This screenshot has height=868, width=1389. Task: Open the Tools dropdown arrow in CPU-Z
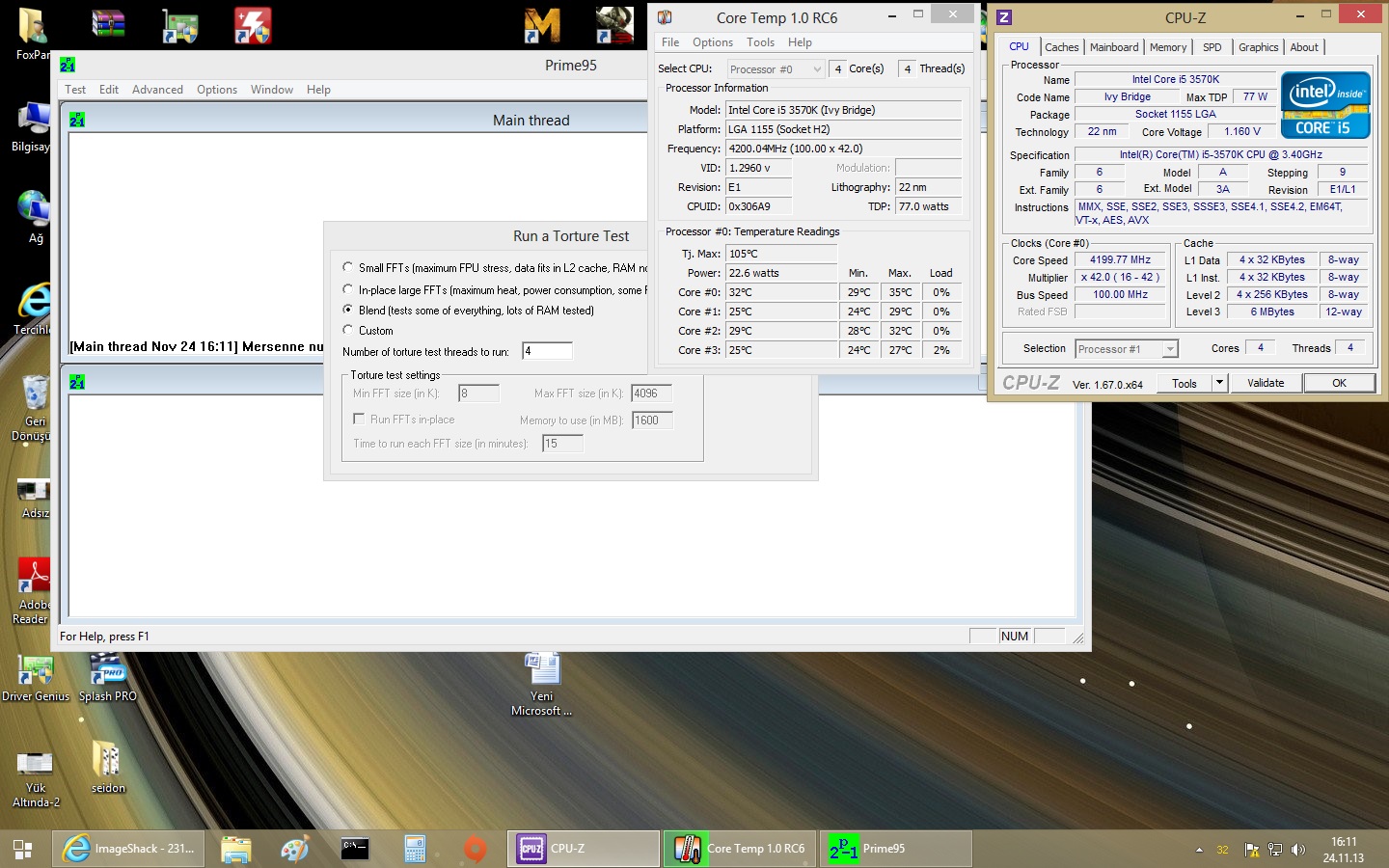1219,383
